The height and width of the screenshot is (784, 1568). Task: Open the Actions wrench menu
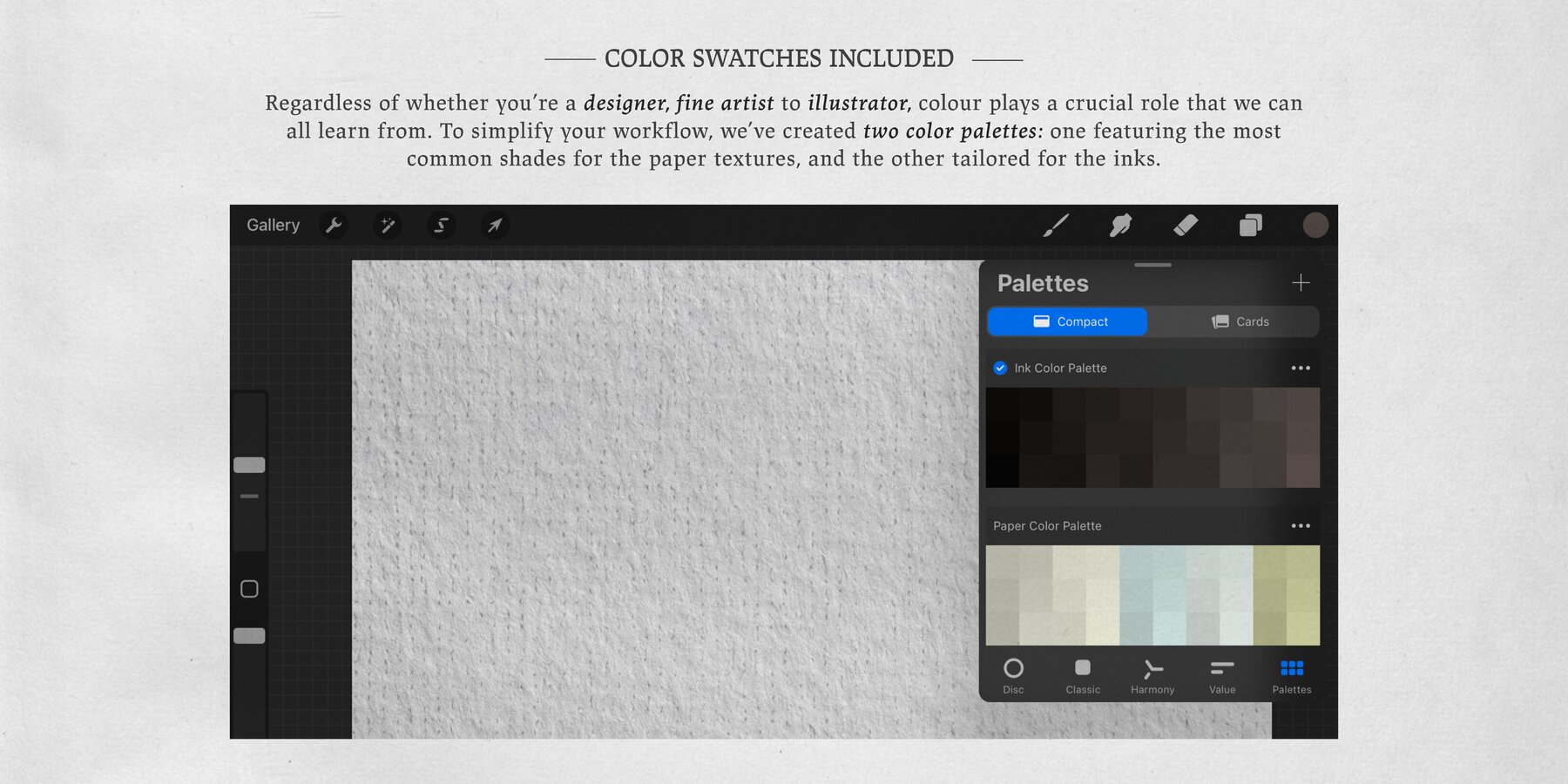[334, 226]
